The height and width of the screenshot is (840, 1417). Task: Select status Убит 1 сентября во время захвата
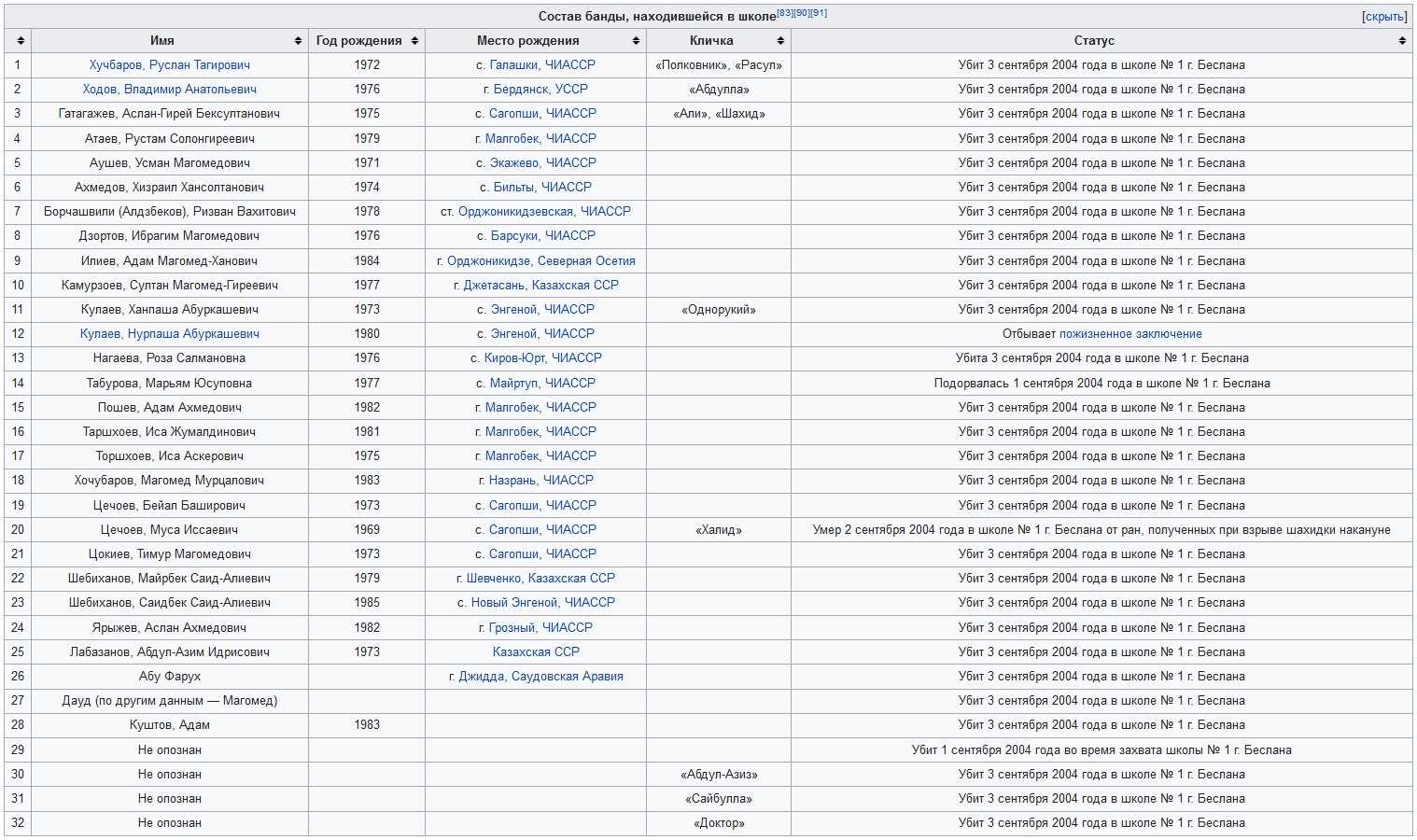(x=1101, y=750)
